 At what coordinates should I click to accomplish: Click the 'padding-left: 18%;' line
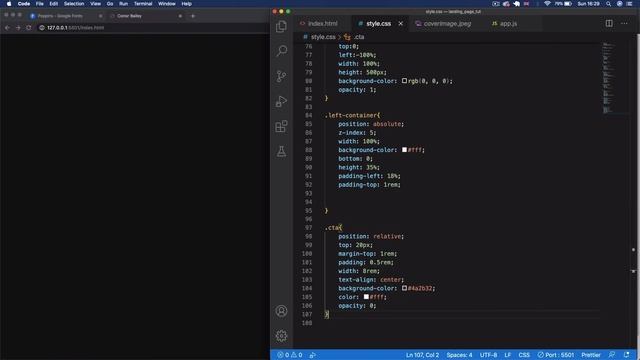coord(369,176)
